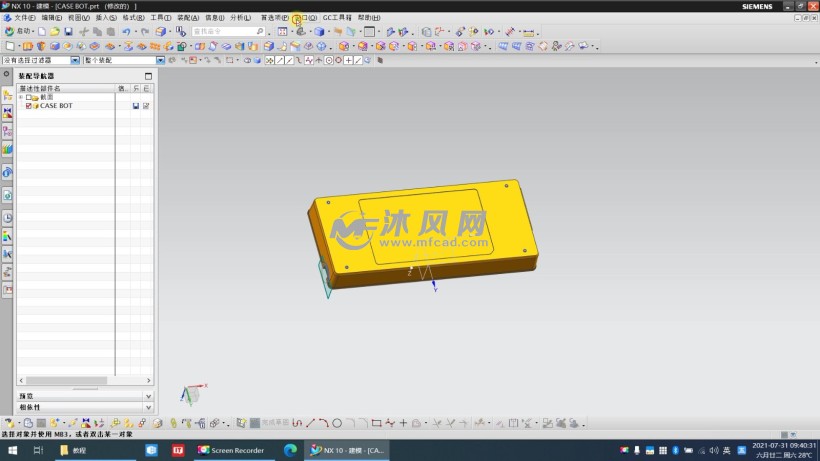Open the 帮助 (Help) menu

tap(369, 18)
